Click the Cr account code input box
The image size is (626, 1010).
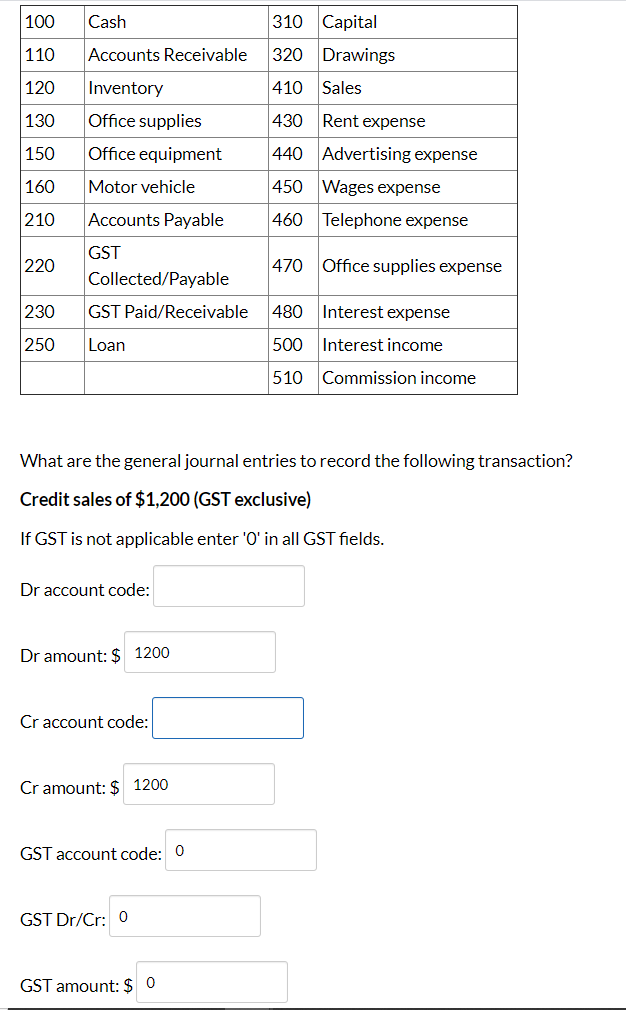pos(227,718)
